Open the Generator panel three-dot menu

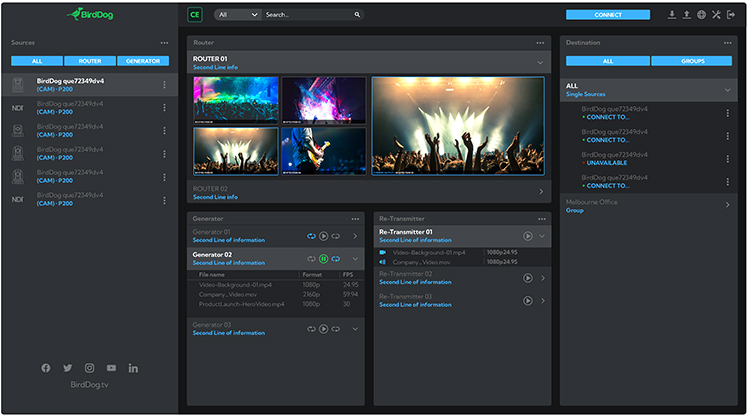click(x=355, y=219)
